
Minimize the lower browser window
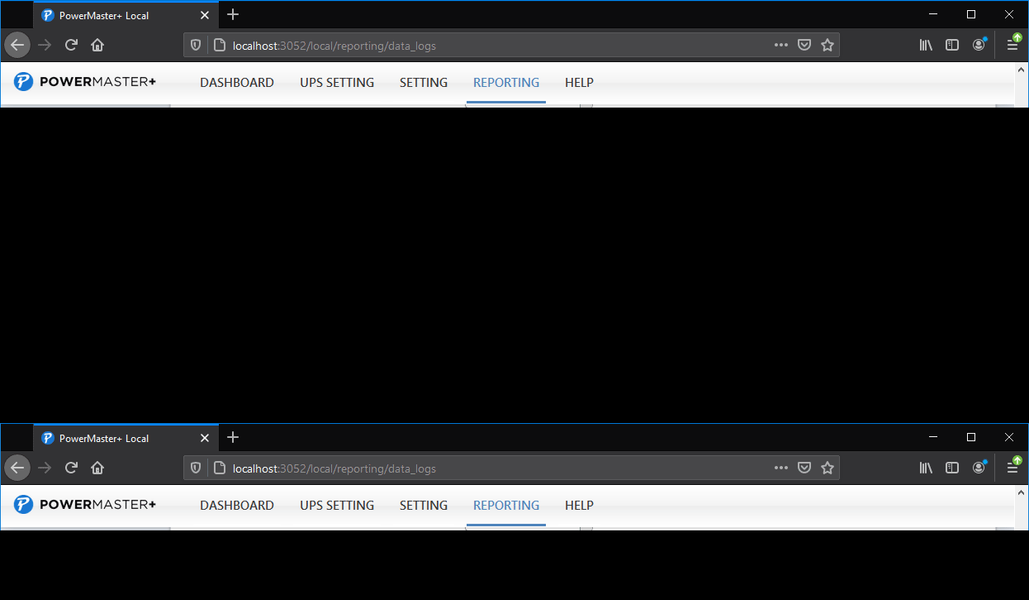[933, 437]
